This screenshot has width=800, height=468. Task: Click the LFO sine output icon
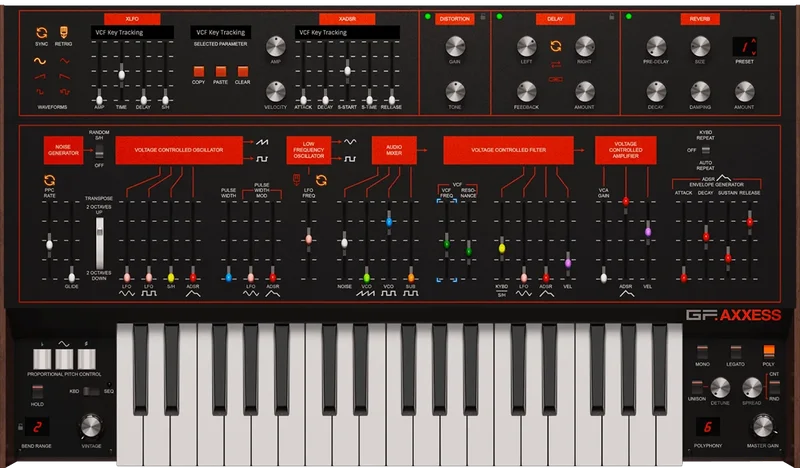pos(350,142)
